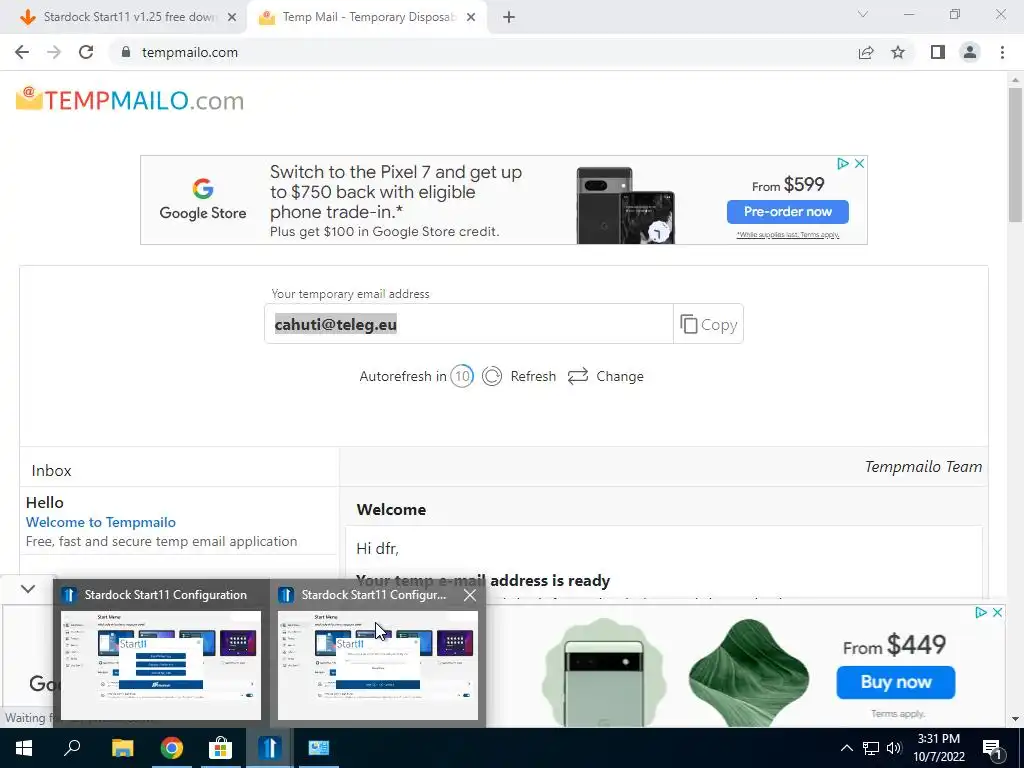
Task: Open the browser side panel icon
Action: (938, 52)
